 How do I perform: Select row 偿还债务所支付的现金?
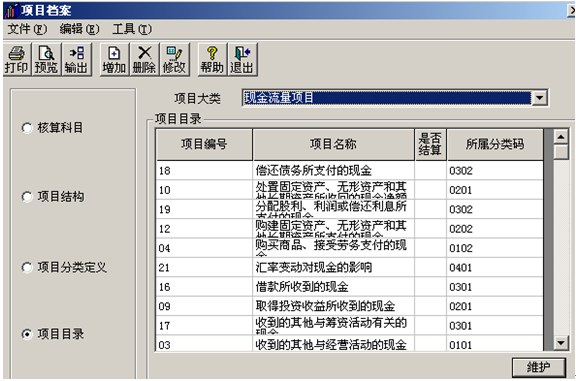coord(350,170)
